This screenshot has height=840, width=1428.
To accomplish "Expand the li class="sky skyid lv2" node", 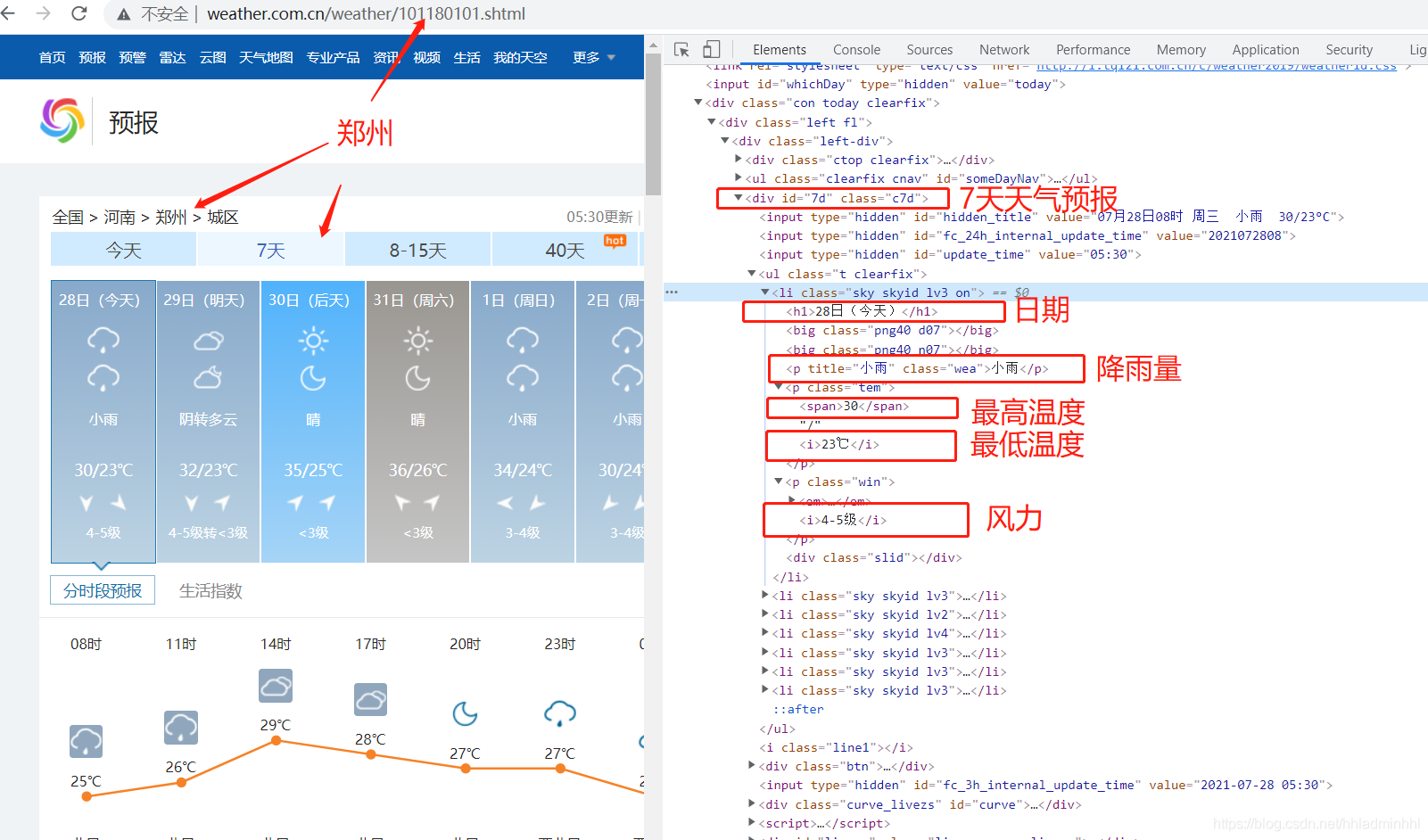I will pos(765,614).
